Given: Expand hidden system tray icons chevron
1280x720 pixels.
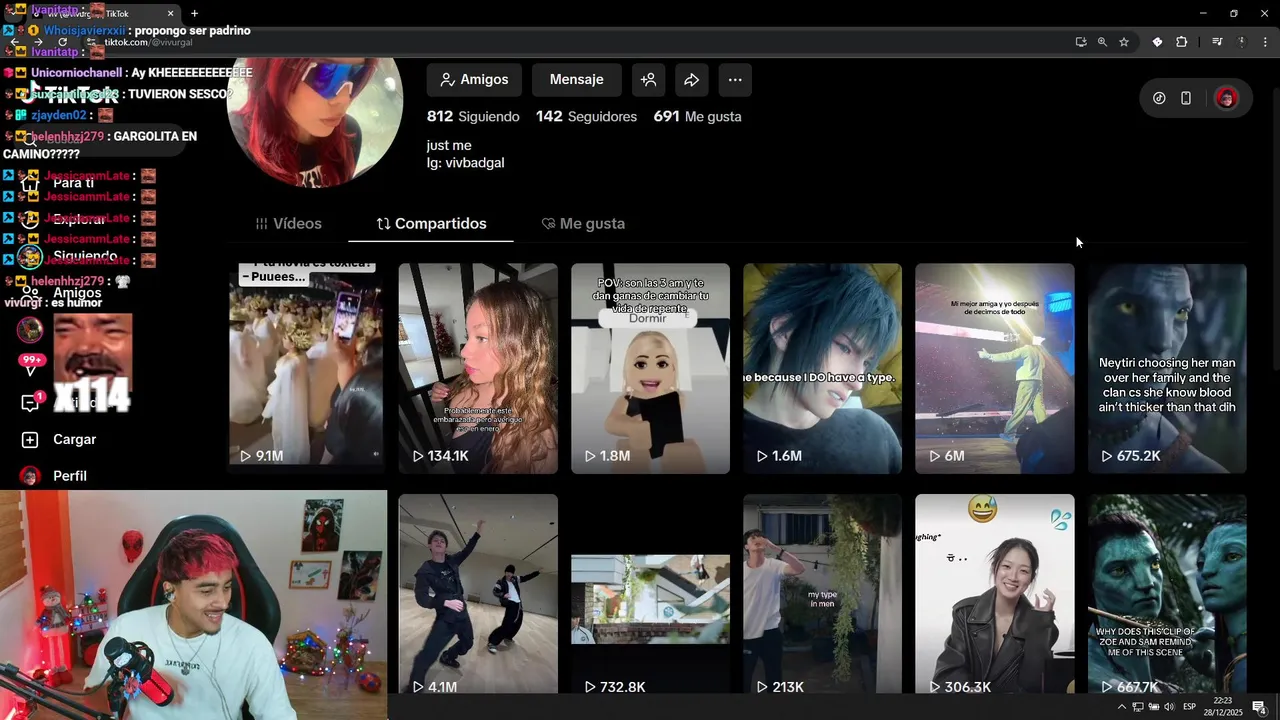Looking at the screenshot, I should tap(1121, 707).
